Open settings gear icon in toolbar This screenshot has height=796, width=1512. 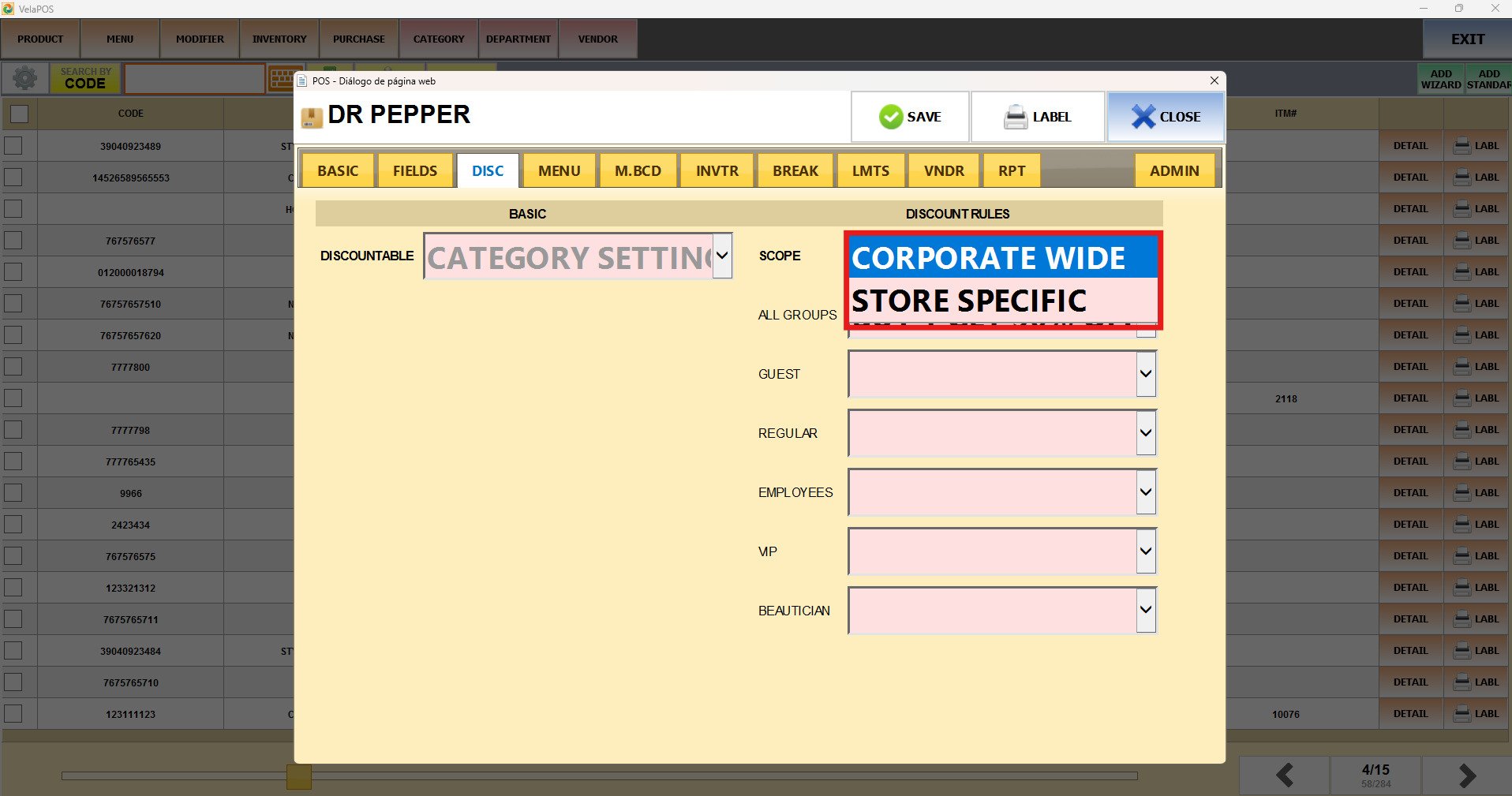click(x=24, y=78)
